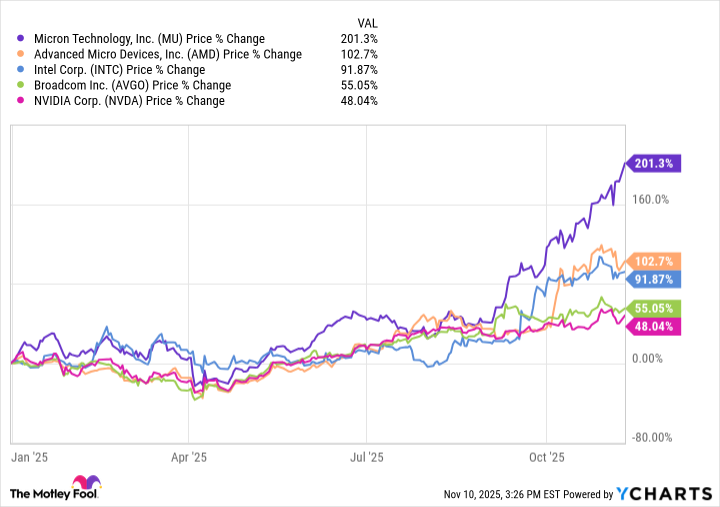
Task: Select the NVIDIA Corp. legend label
Action: (129, 100)
